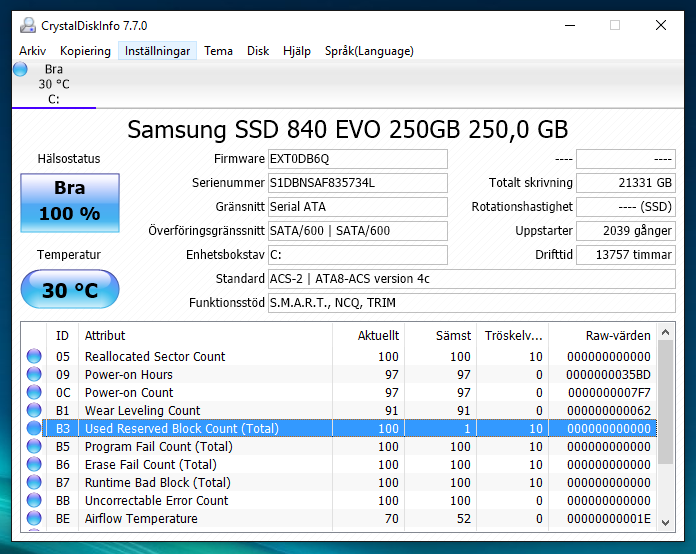Click the Enhetsbokstav field C:
Viewport: 696px width, 554px height.
click(358, 255)
